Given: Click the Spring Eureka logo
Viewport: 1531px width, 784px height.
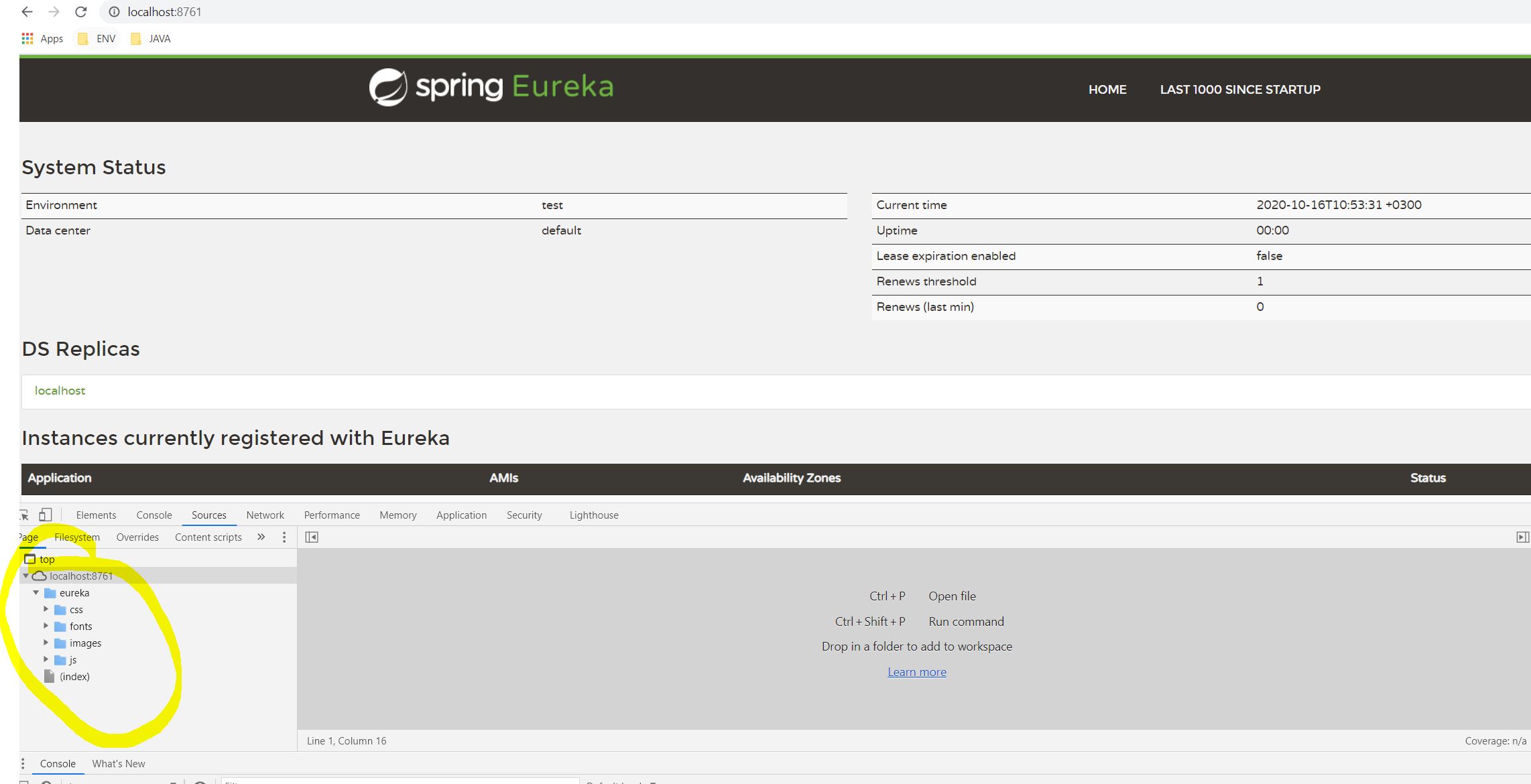Looking at the screenshot, I should click(x=491, y=87).
